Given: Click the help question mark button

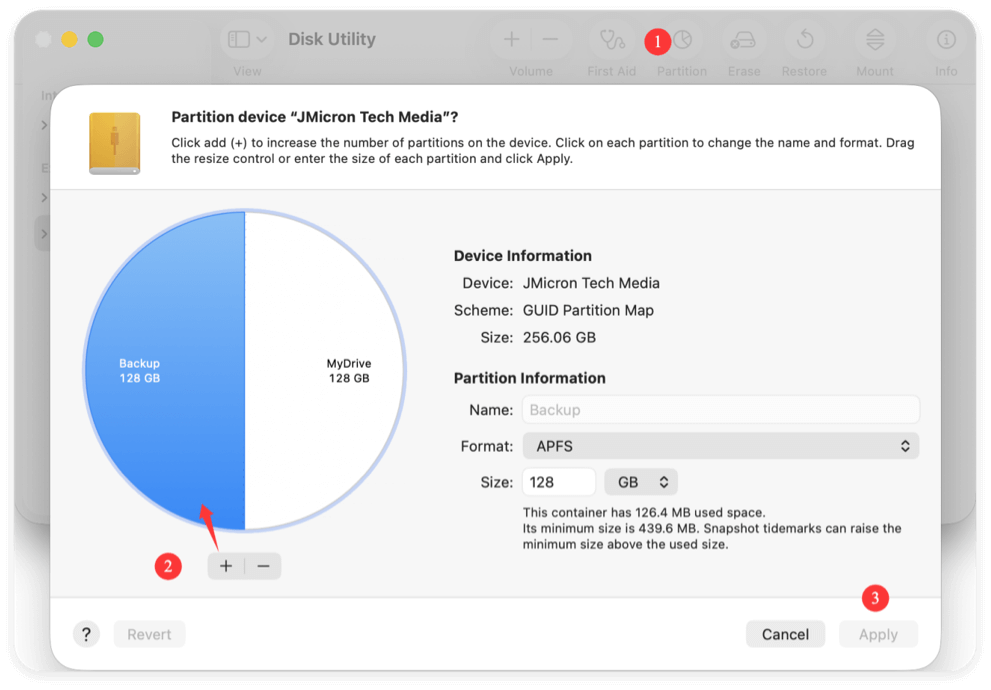Looking at the screenshot, I should click(x=86, y=634).
